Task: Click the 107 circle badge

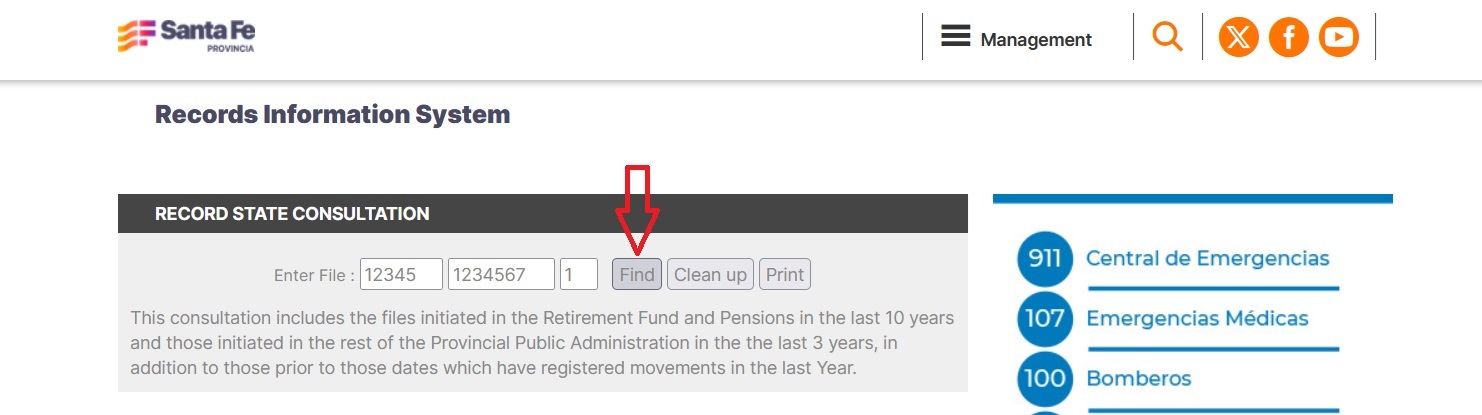Action: click(1044, 319)
